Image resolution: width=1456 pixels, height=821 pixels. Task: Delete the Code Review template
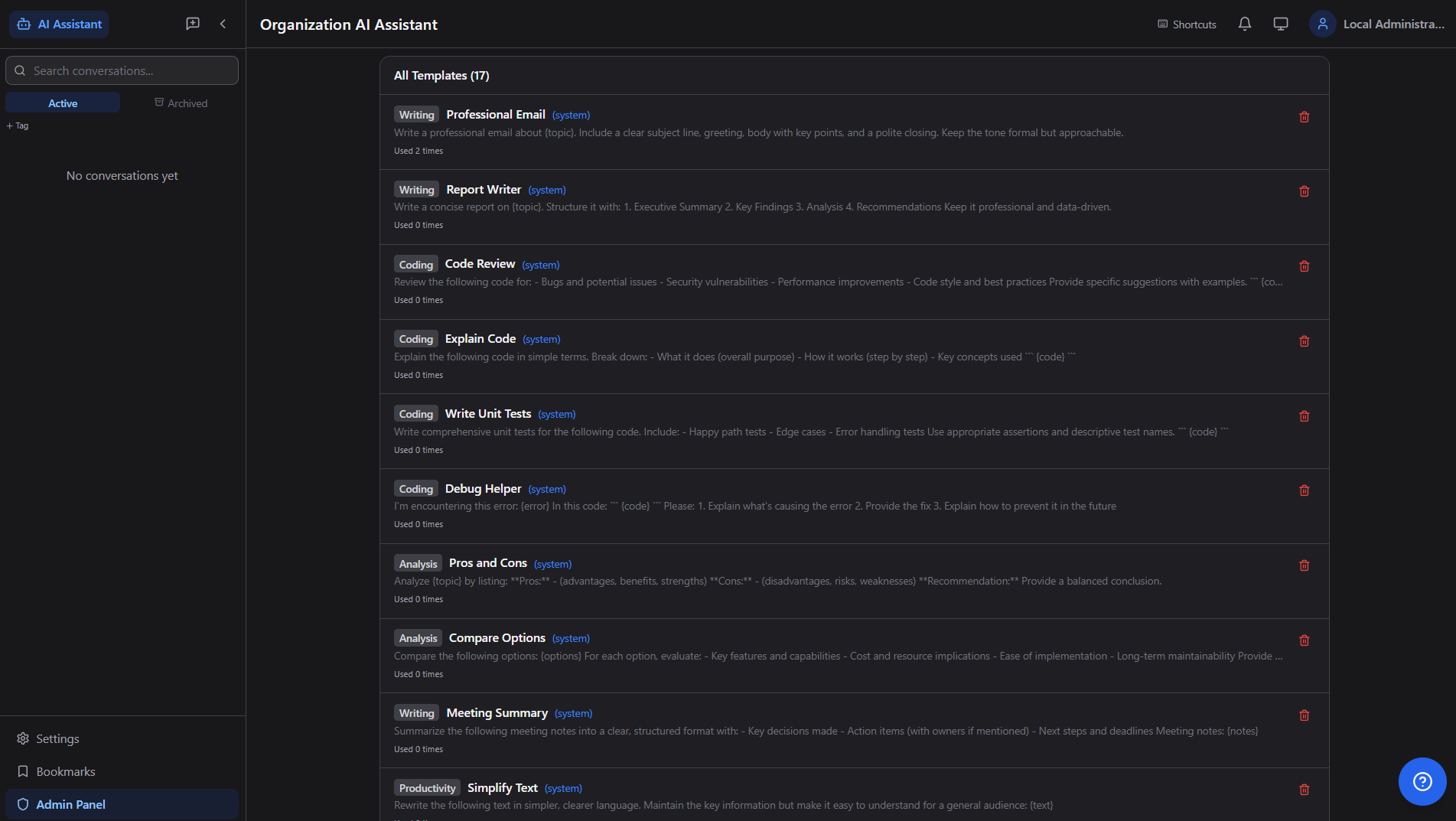tap(1305, 266)
